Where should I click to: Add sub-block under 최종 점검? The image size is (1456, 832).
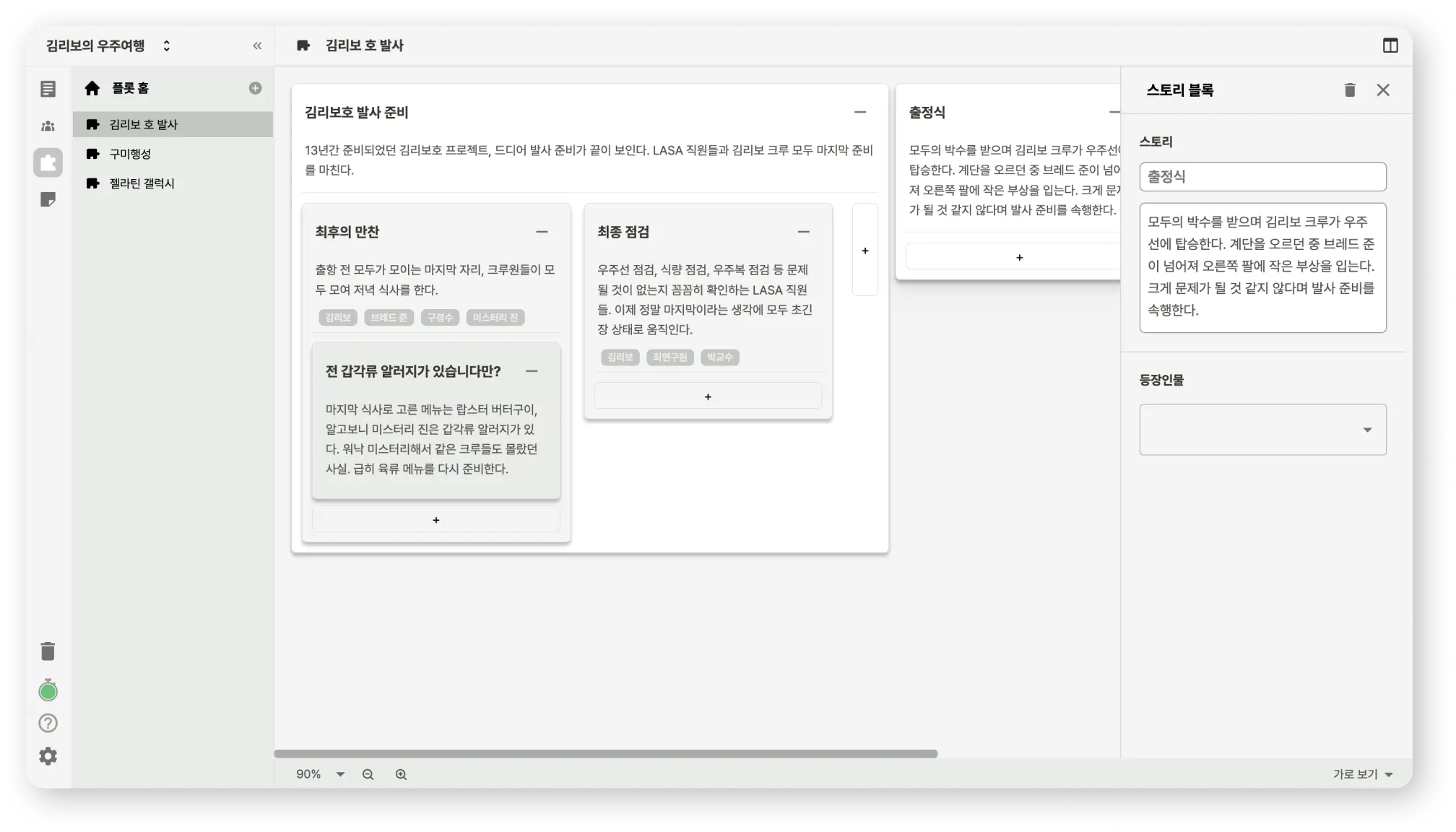pyautogui.click(x=708, y=396)
